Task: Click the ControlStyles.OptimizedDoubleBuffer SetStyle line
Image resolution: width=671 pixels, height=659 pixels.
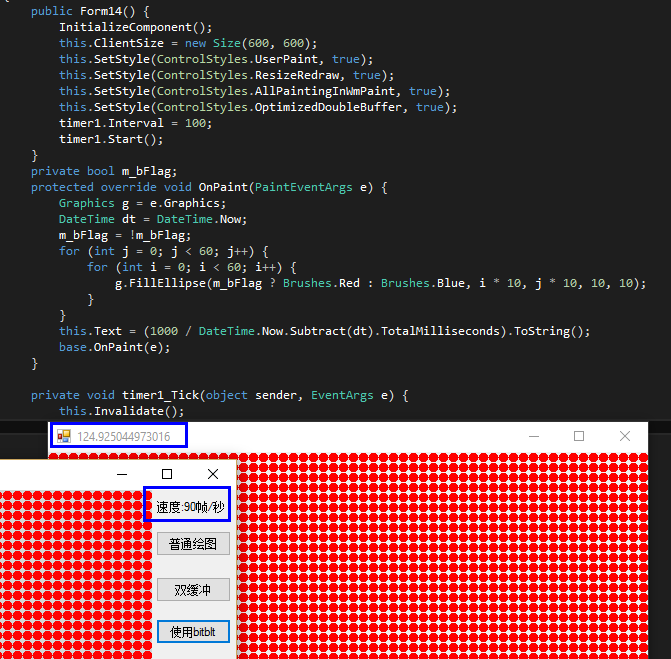Action: click(x=258, y=107)
